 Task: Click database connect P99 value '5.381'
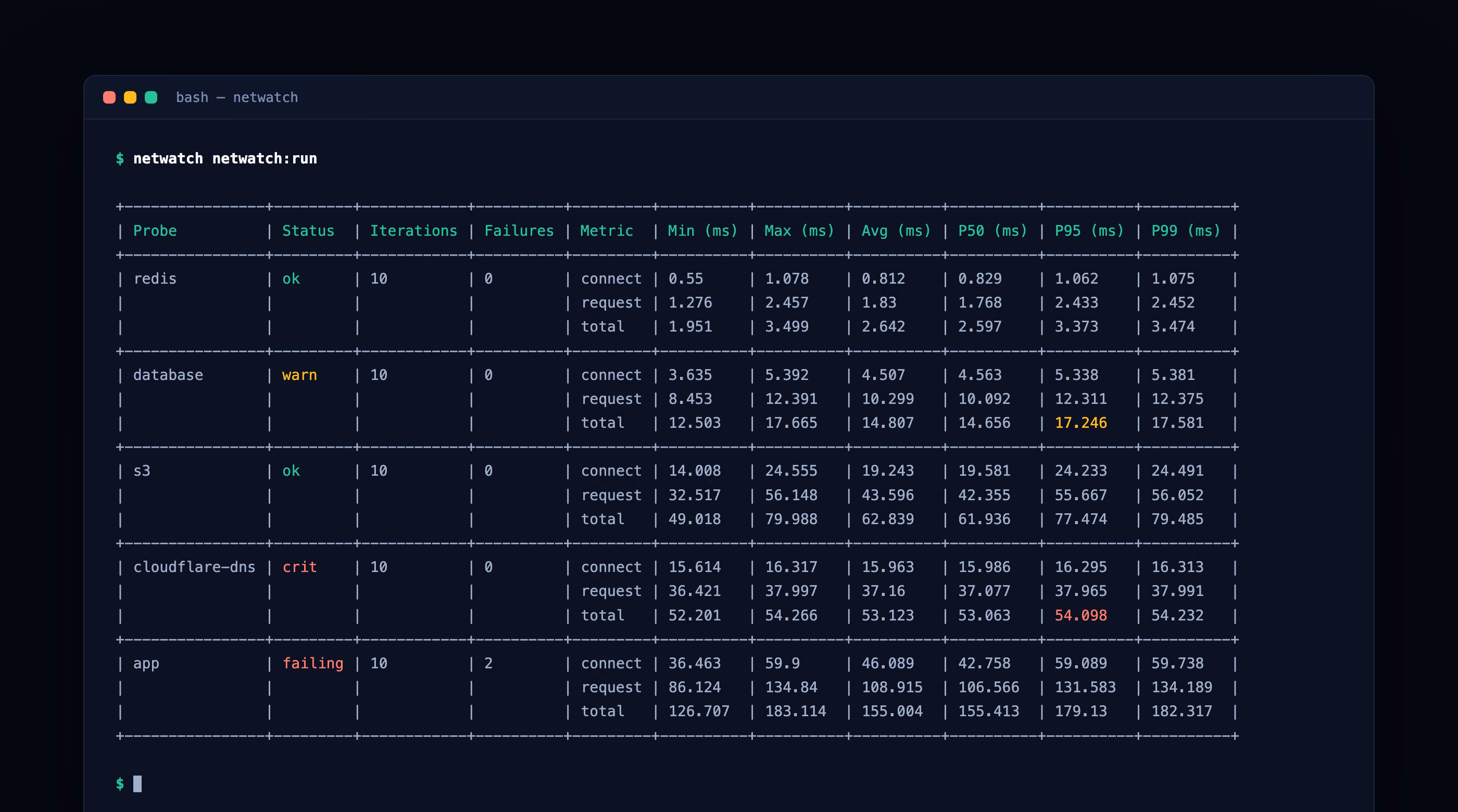click(1173, 375)
